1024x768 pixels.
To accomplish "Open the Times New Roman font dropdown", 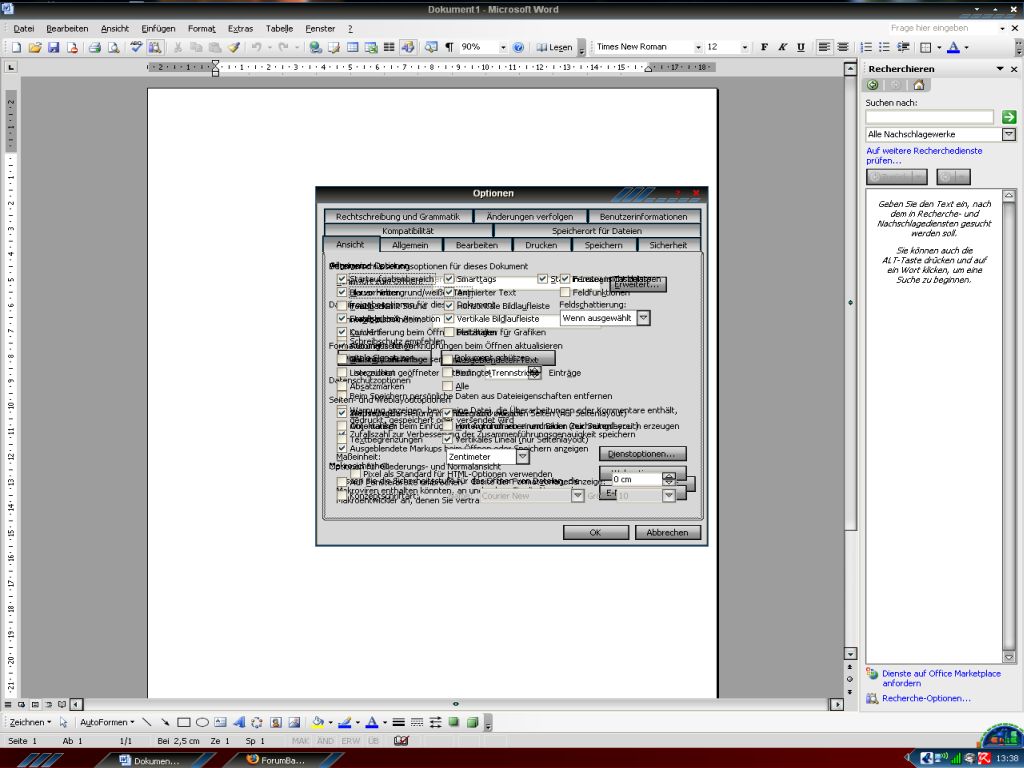I will pyautogui.click(x=698, y=47).
